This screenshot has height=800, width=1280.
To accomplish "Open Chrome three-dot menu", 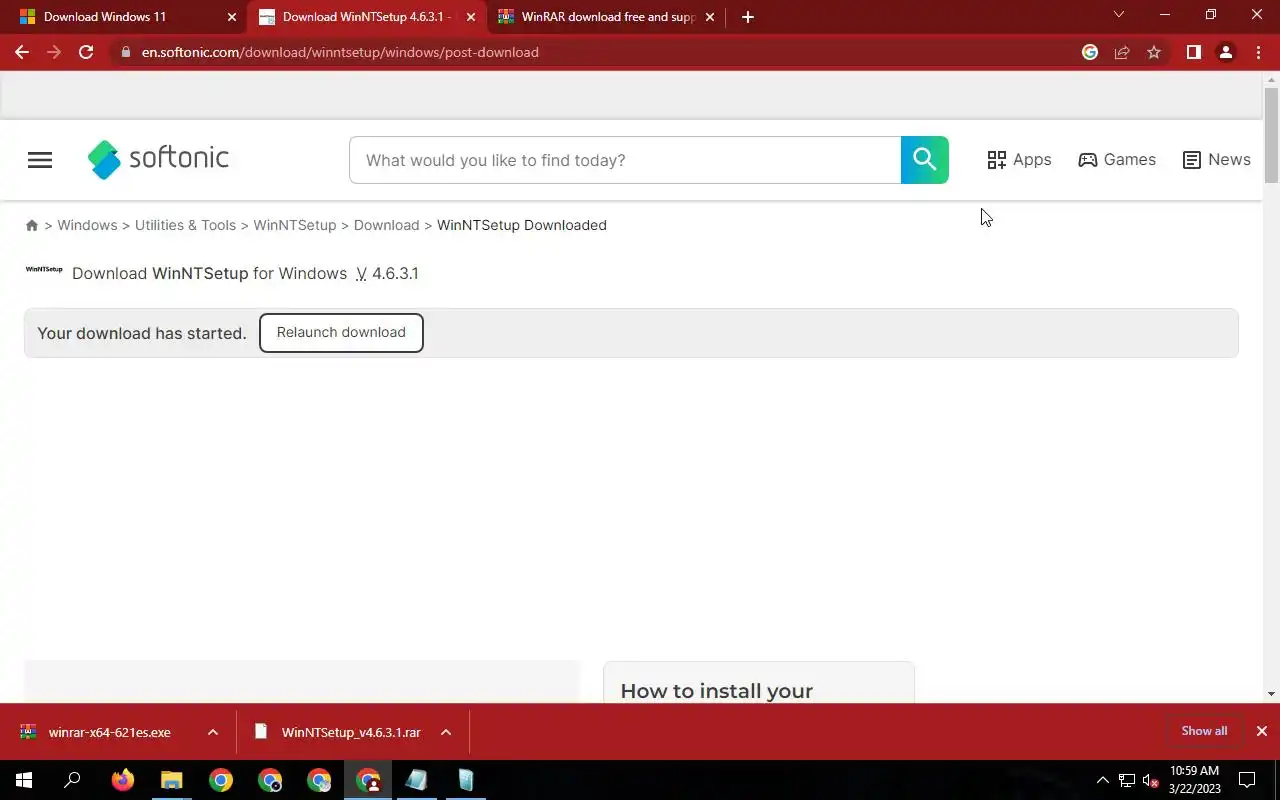I will 1259,52.
